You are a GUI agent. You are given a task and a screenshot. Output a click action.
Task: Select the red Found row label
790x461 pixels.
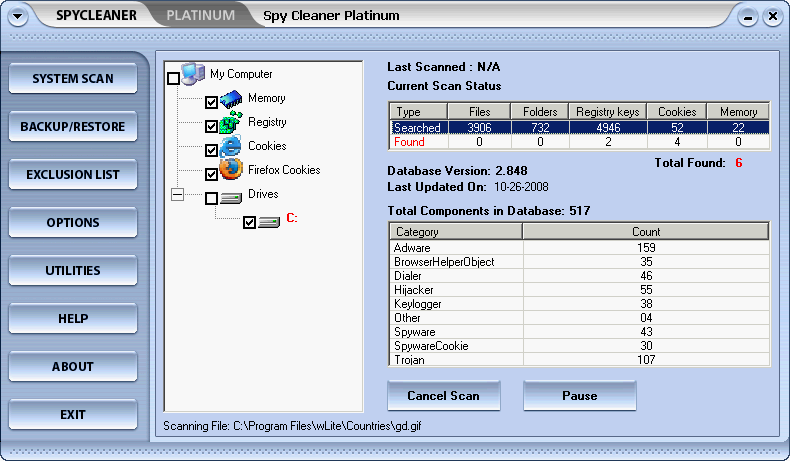pos(409,142)
